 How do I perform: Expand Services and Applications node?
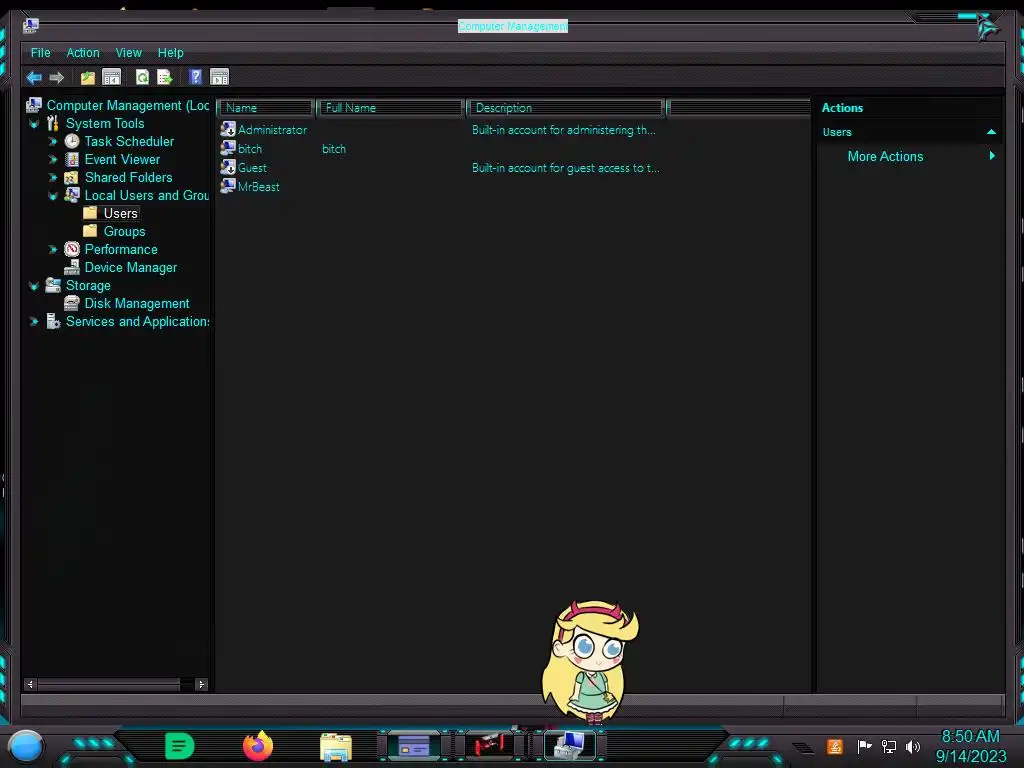point(34,321)
